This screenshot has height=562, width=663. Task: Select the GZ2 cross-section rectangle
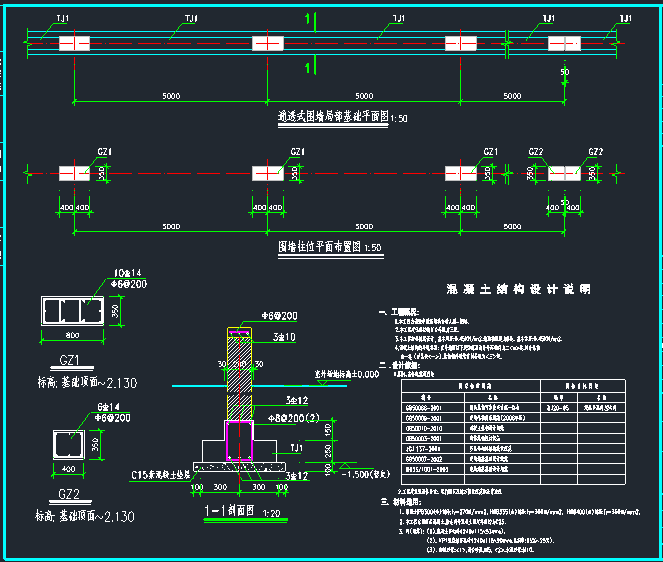pos(68,444)
